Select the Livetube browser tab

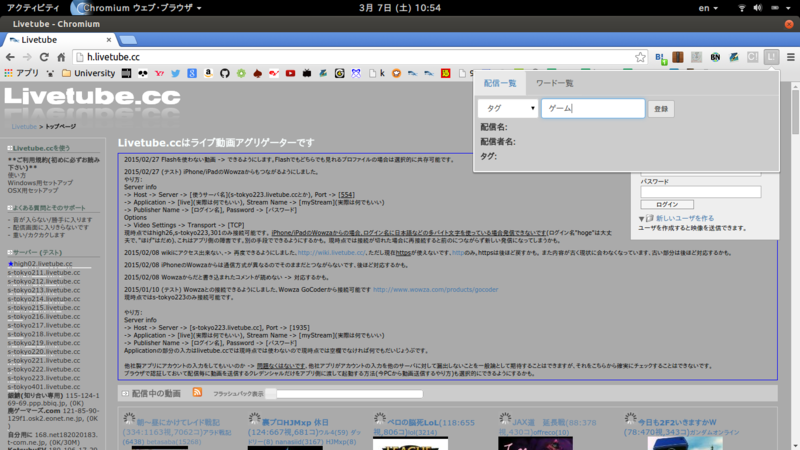tap(59, 40)
